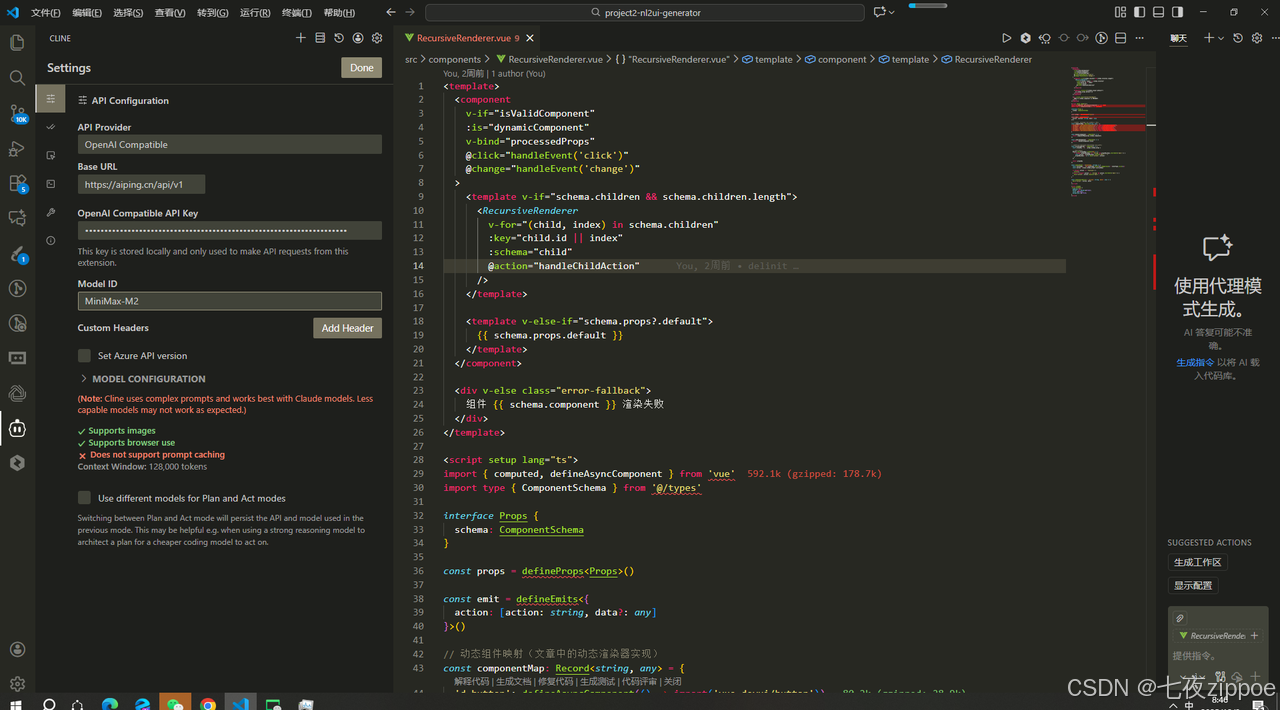This screenshot has width=1280, height=710.
Task: Close the RecursiveRenderer.vue tab
Action: click(530, 38)
